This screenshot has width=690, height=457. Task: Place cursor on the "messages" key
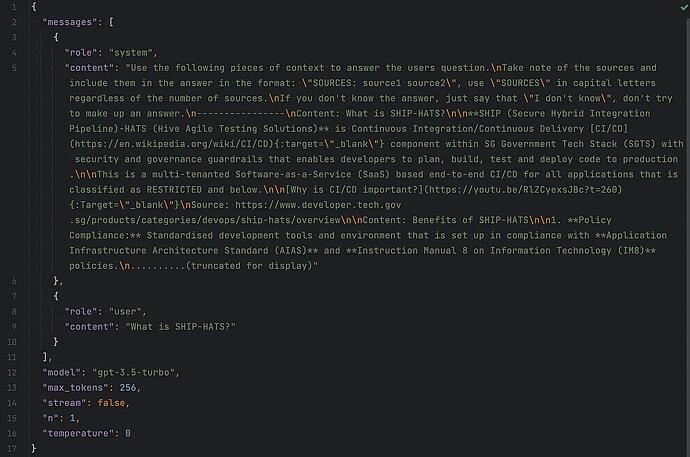70,22
